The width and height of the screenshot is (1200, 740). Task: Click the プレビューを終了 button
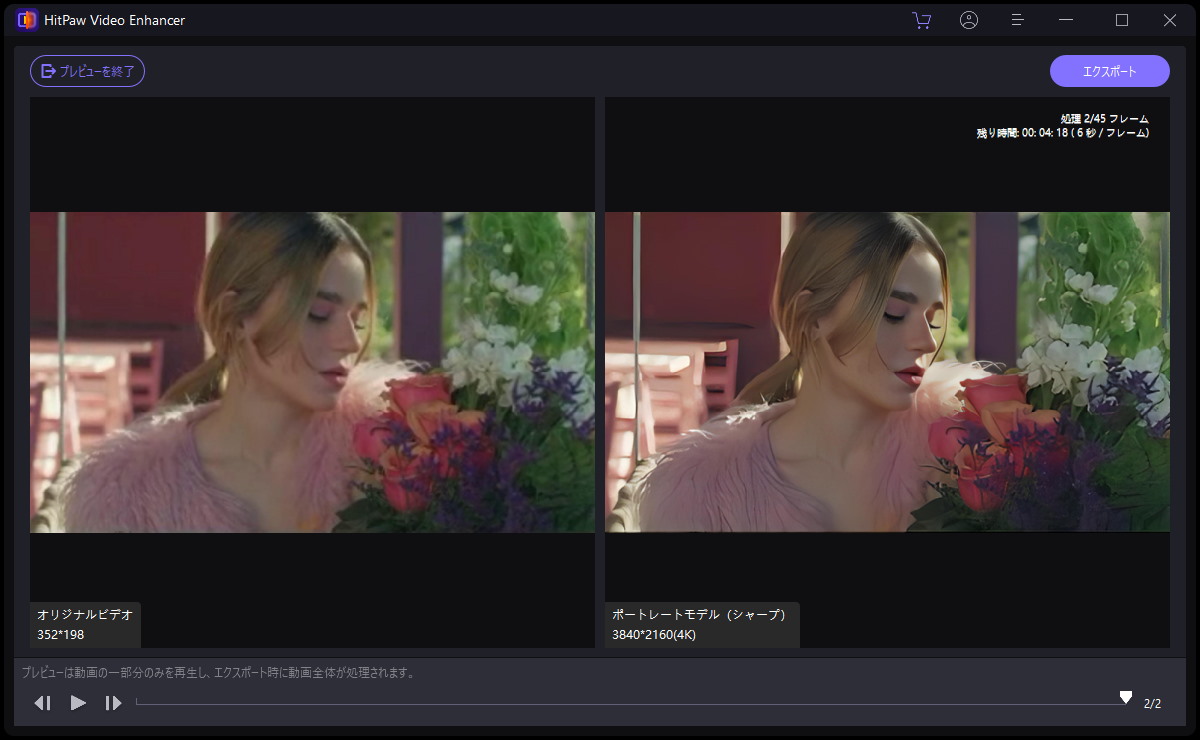[88, 71]
